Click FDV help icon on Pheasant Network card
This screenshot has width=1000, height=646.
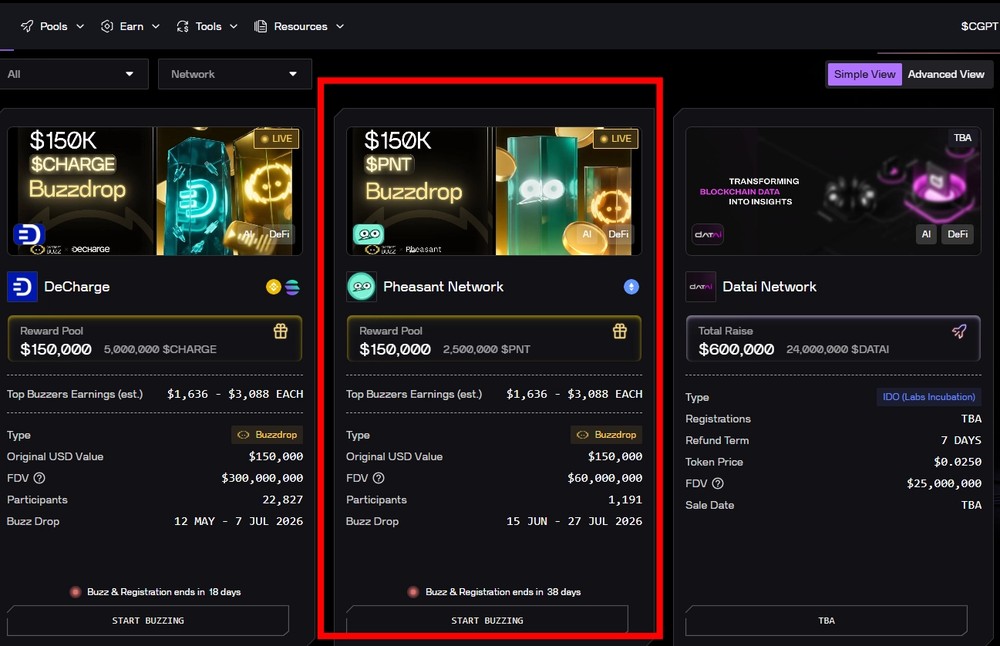coord(378,478)
